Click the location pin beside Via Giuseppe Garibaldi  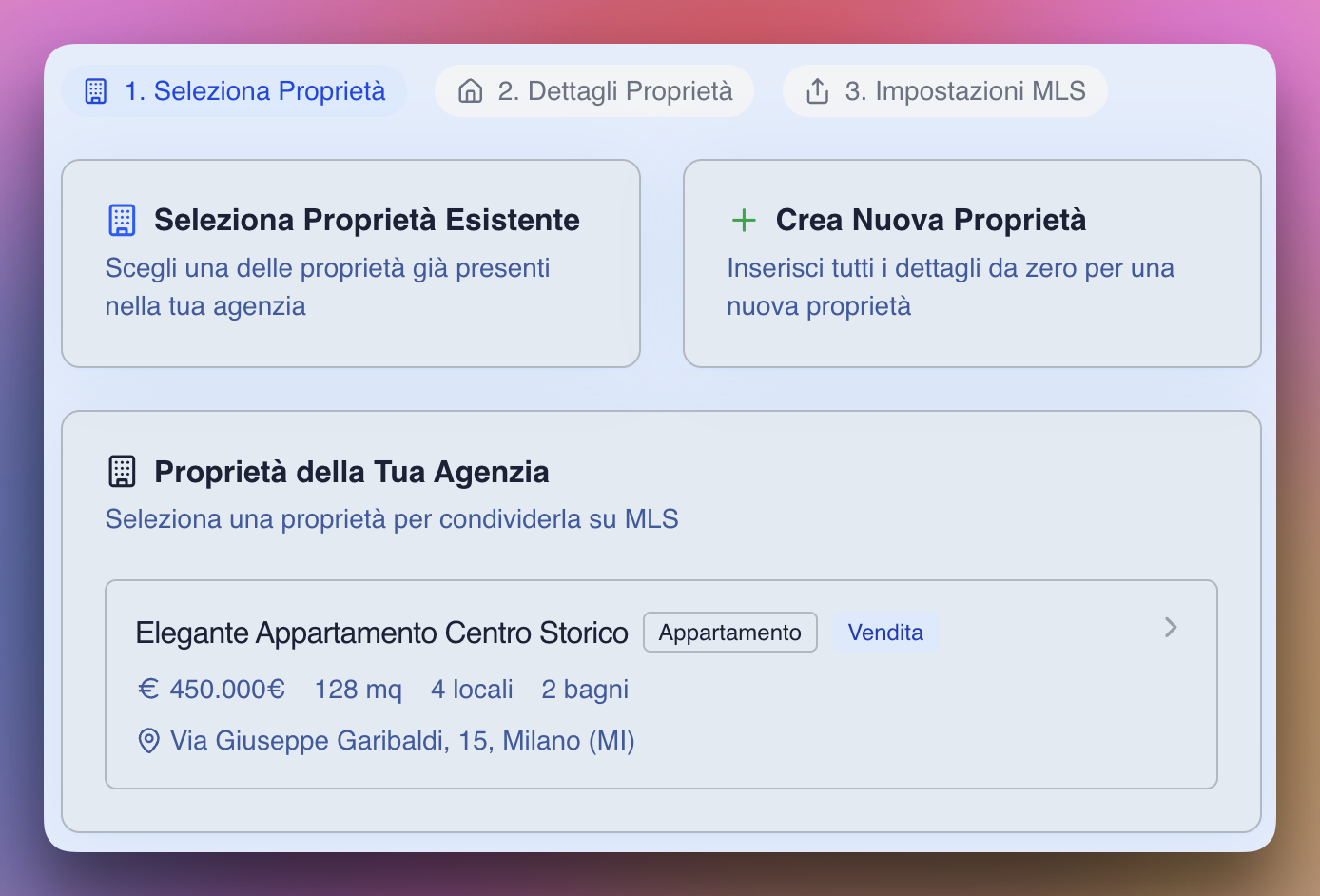(x=148, y=740)
